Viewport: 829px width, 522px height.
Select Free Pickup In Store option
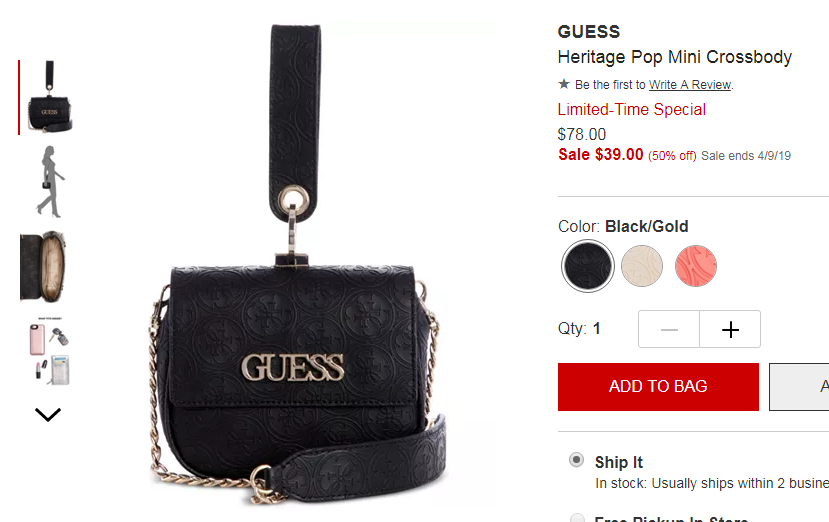click(577, 519)
